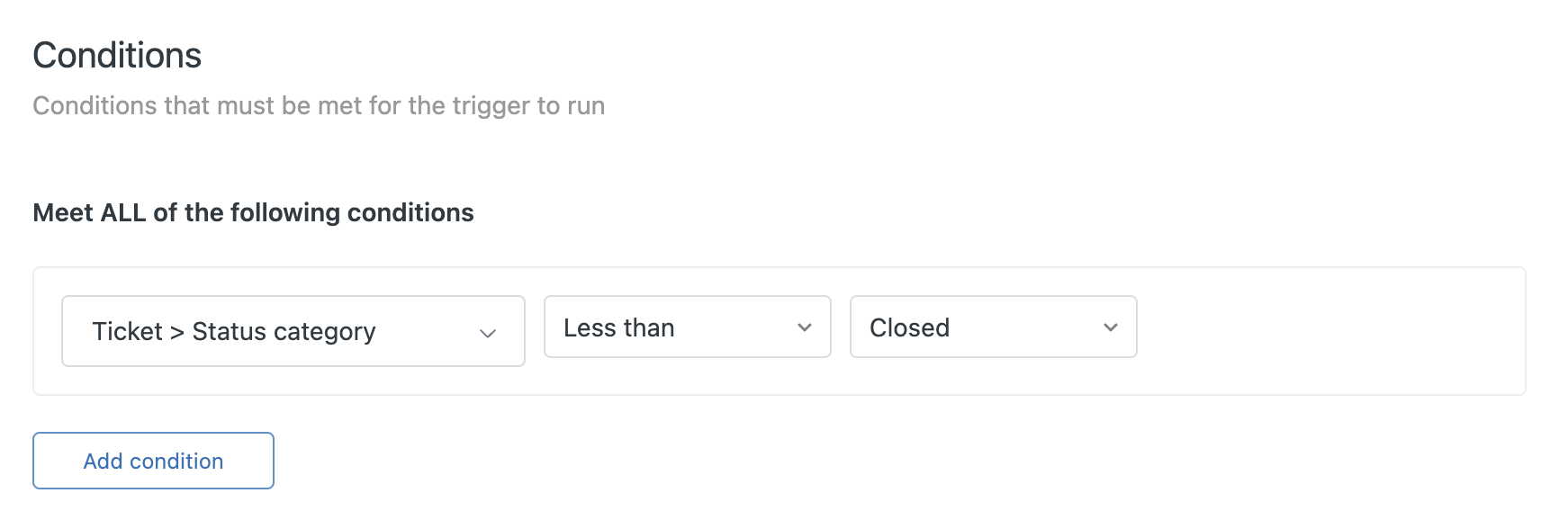Change the comparison operator from Less than
The width and height of the screenshot is (1568, 520).
[x=688, y=327]
